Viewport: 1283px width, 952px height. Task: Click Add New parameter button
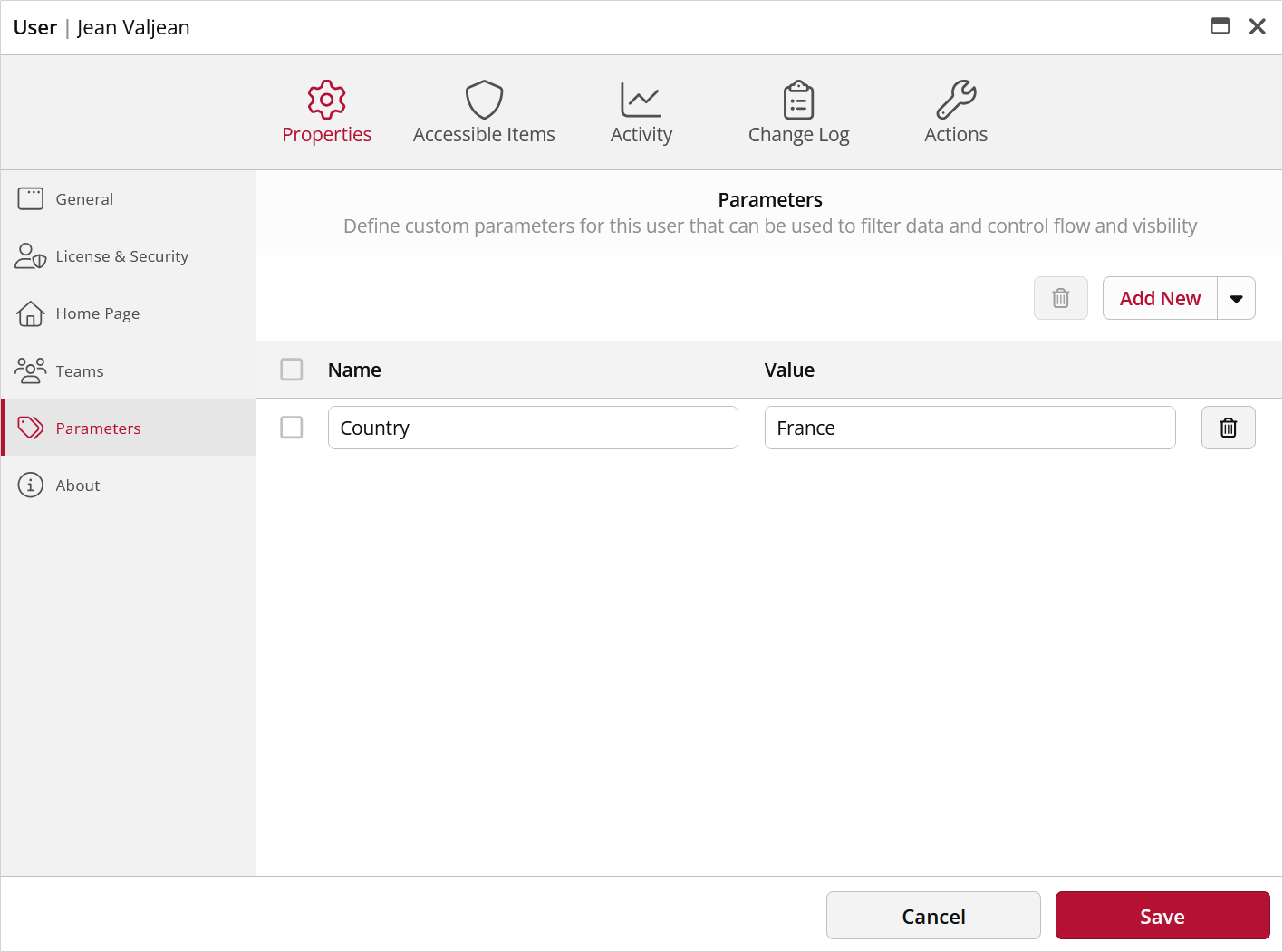pyautogui.click(x=1160, y=298)
